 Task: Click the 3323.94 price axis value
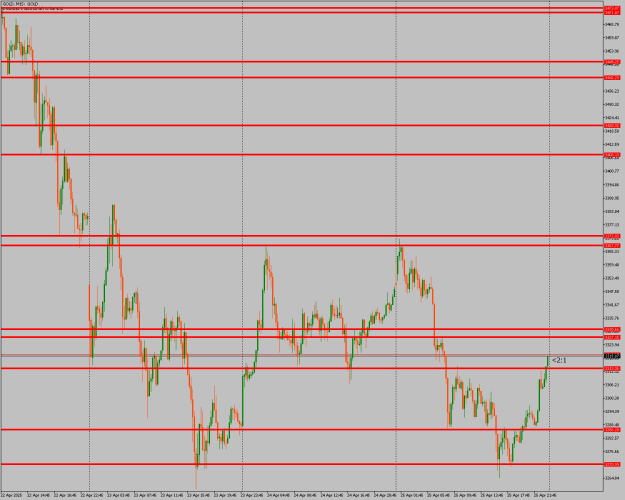click(612, 344)
